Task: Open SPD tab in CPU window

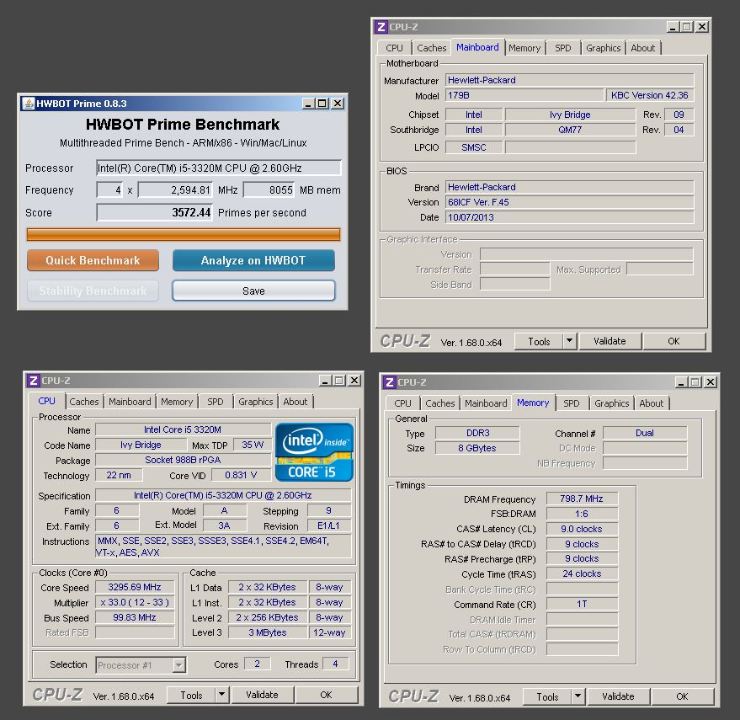Action: point(215,402)
